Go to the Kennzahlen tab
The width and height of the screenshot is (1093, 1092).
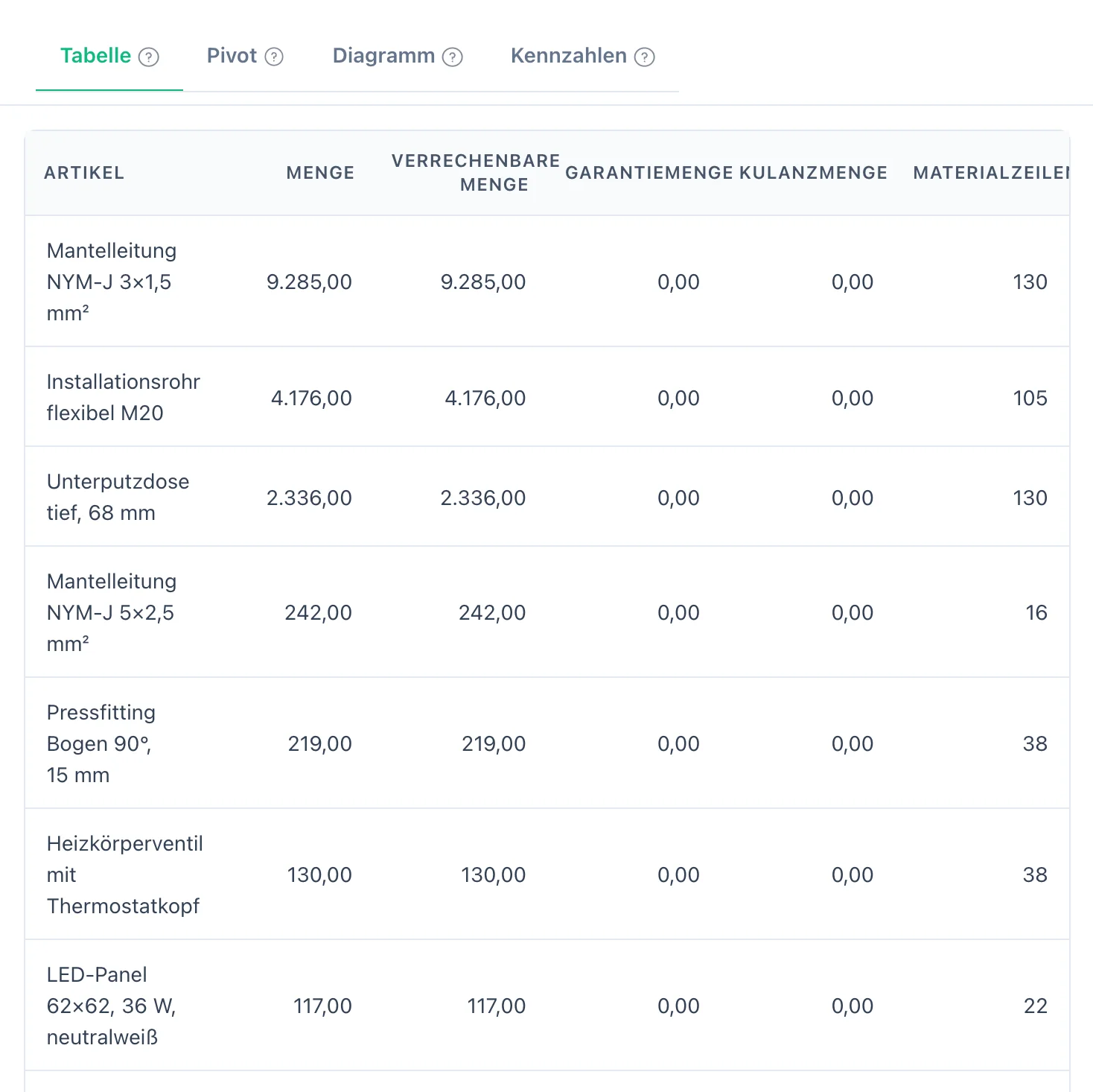point(583,56)
